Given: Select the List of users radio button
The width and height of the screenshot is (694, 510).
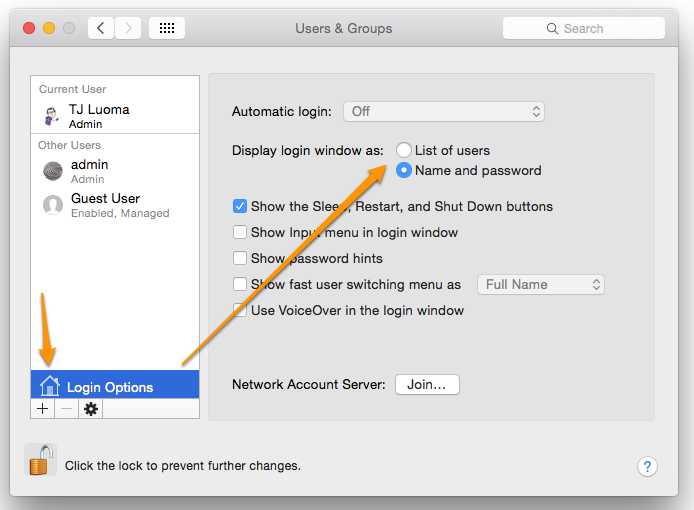Looking at the screenshot, I should point(404,150).
